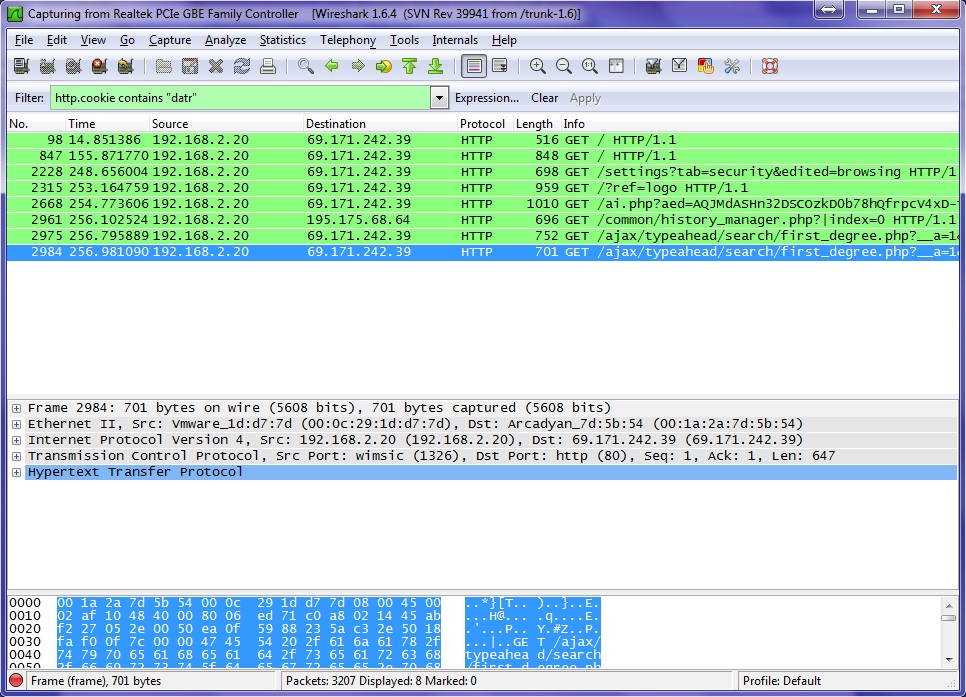Open the coloring rules editor icon
This screenshot has height=697, width=966.
point(705,67)
